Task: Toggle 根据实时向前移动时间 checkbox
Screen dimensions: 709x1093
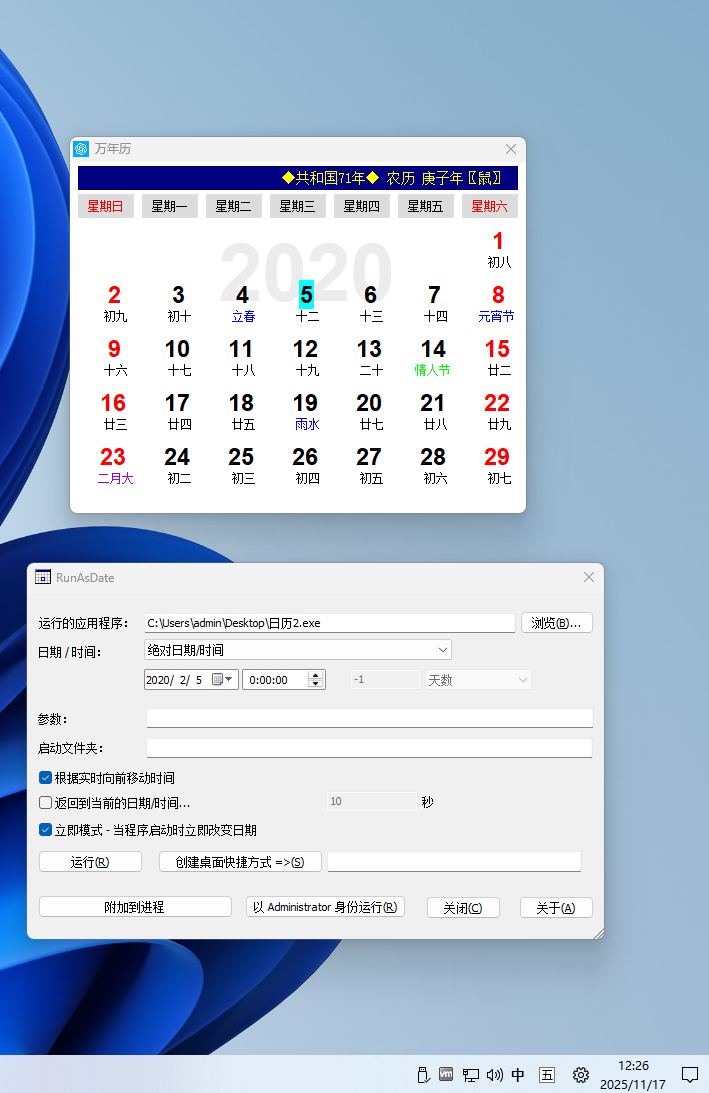Action: click(46, 777)
